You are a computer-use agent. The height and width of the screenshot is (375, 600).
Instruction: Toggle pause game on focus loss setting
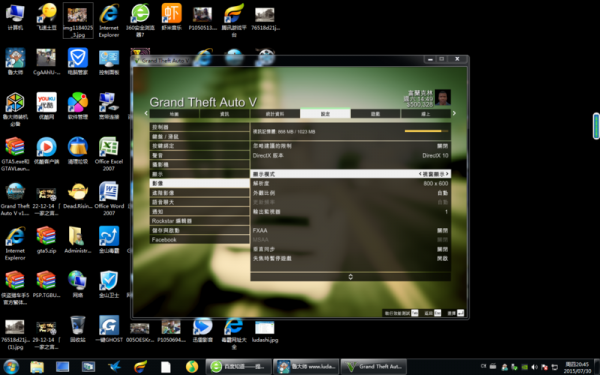pyautogui.click(x=350, y=259)
